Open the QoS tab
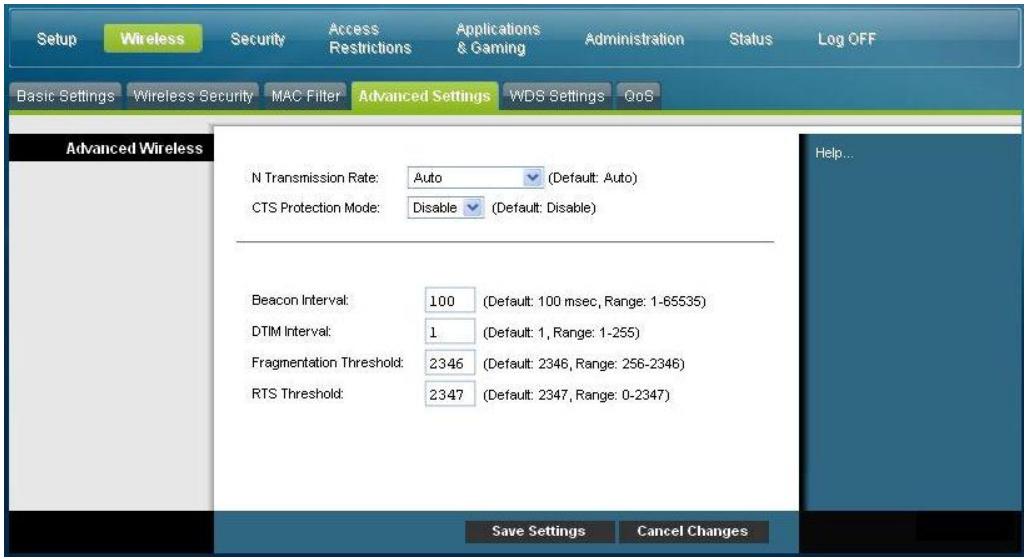This screenshot has width=1025, height=559. point(638,96)
